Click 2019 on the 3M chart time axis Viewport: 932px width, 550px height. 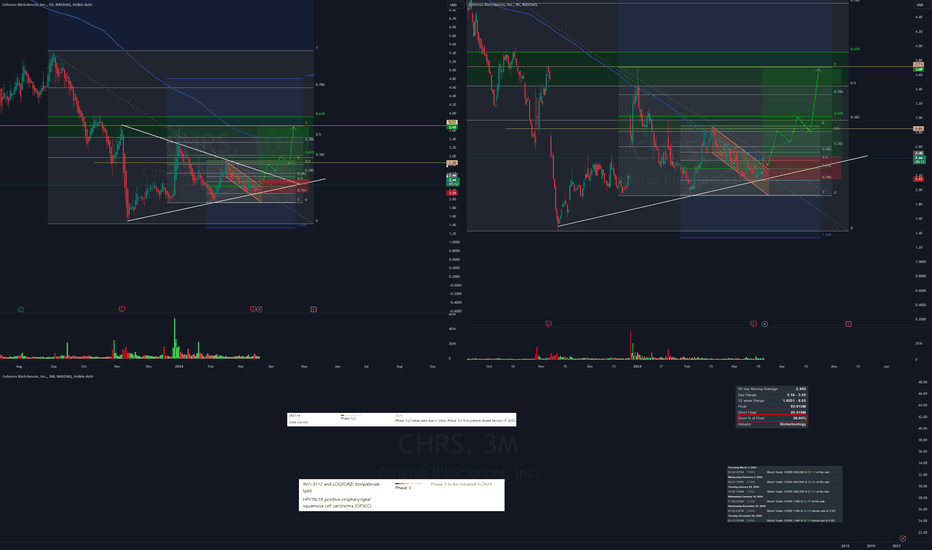(x=871, y=545)
